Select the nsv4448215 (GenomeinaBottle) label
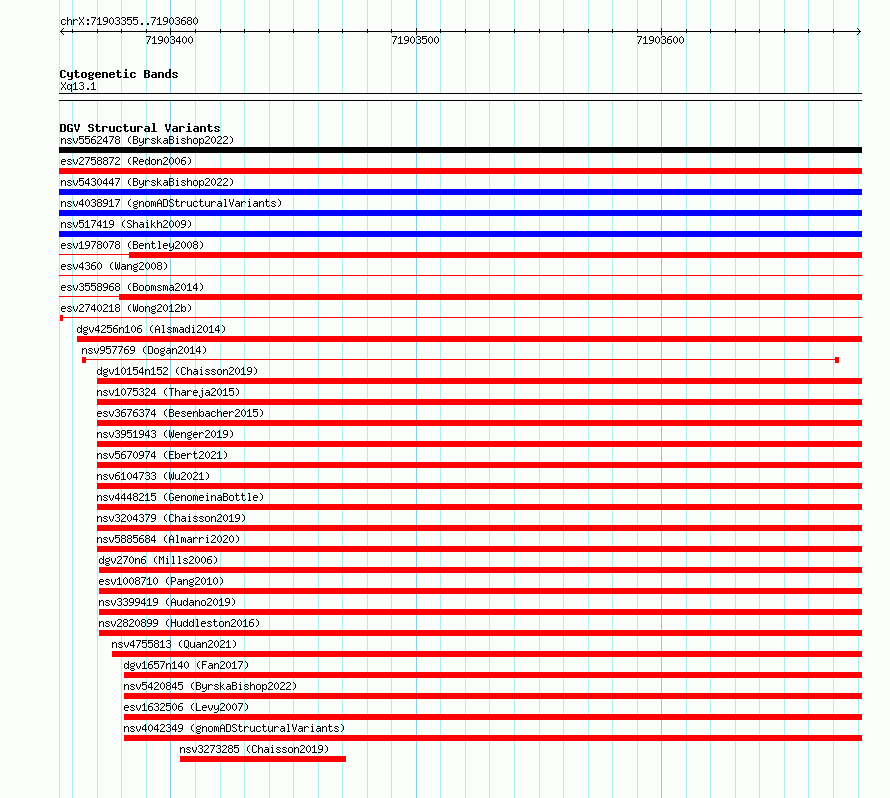 (180, 497)
